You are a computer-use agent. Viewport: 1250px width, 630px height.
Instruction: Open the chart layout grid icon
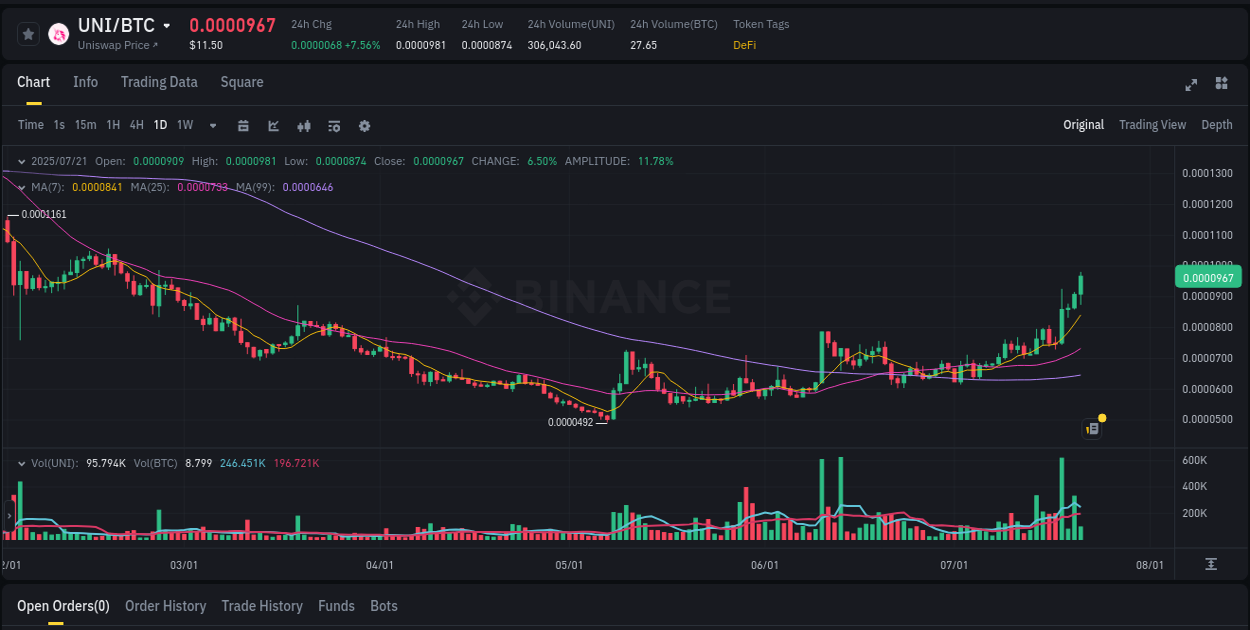click(x=1221, y=85)
